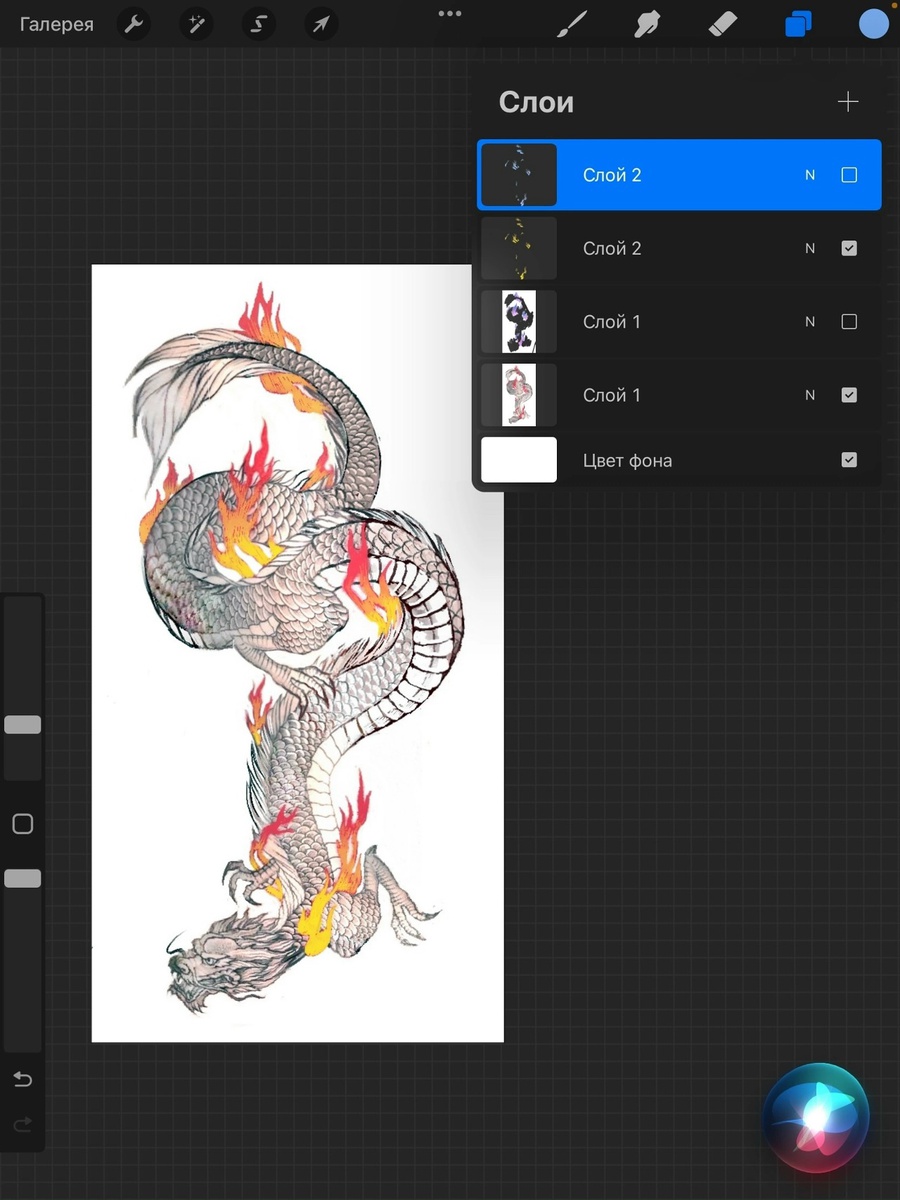
Task: Open the Adjustments magic wand menu
Action: tap(196, 24)
